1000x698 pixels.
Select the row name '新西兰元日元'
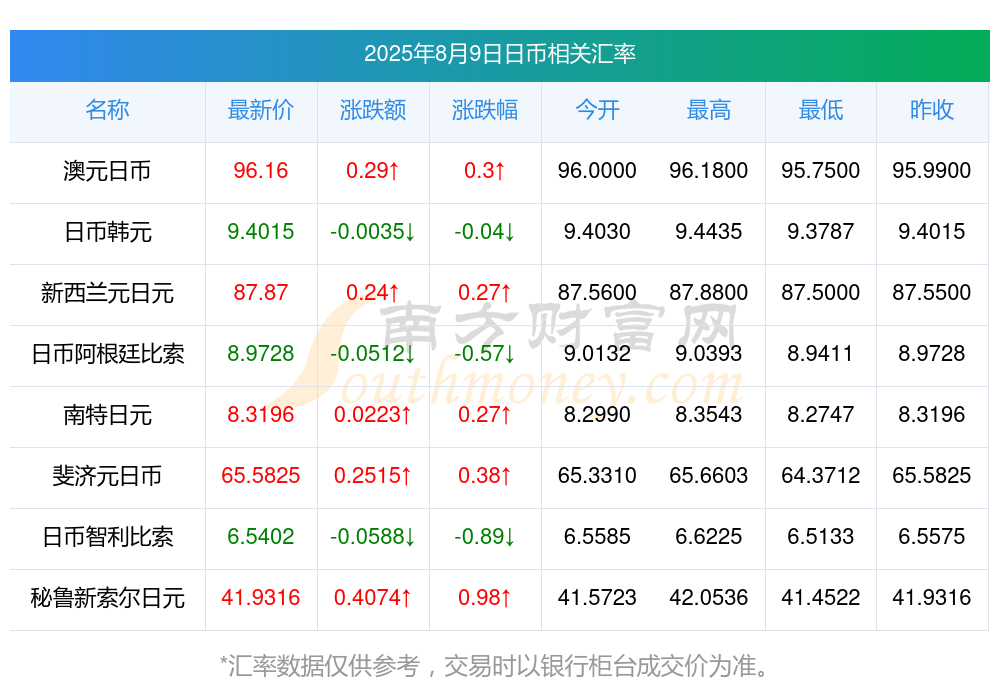point(107,293)
